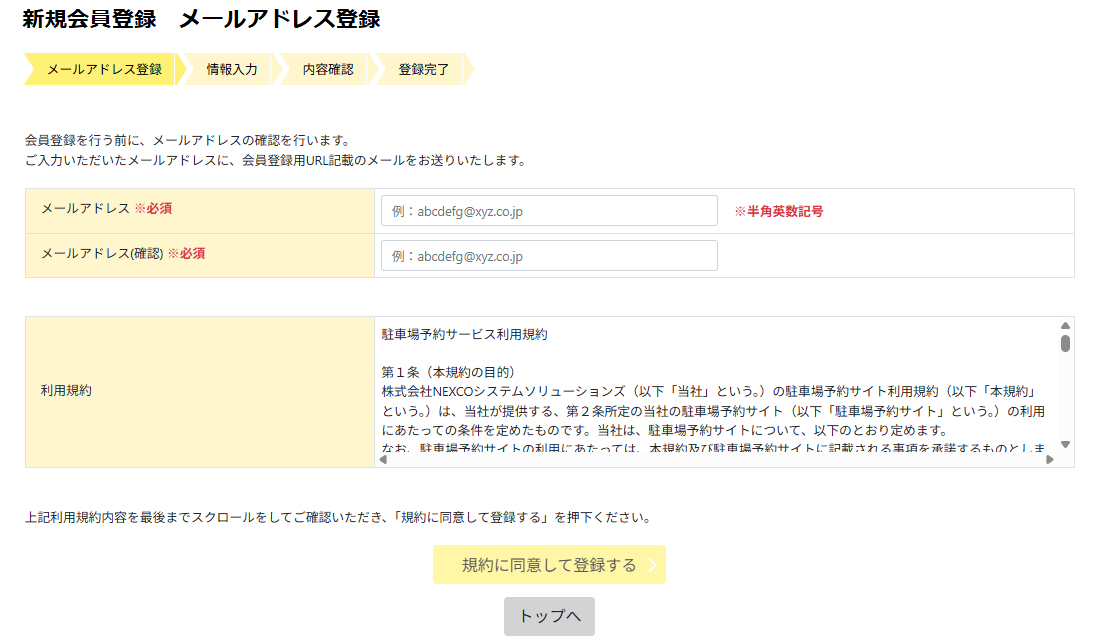Click the ※半角英数記号 note text
This screenshot has height=643, width=1093.
pyautogui.click(x=779, y=212)
